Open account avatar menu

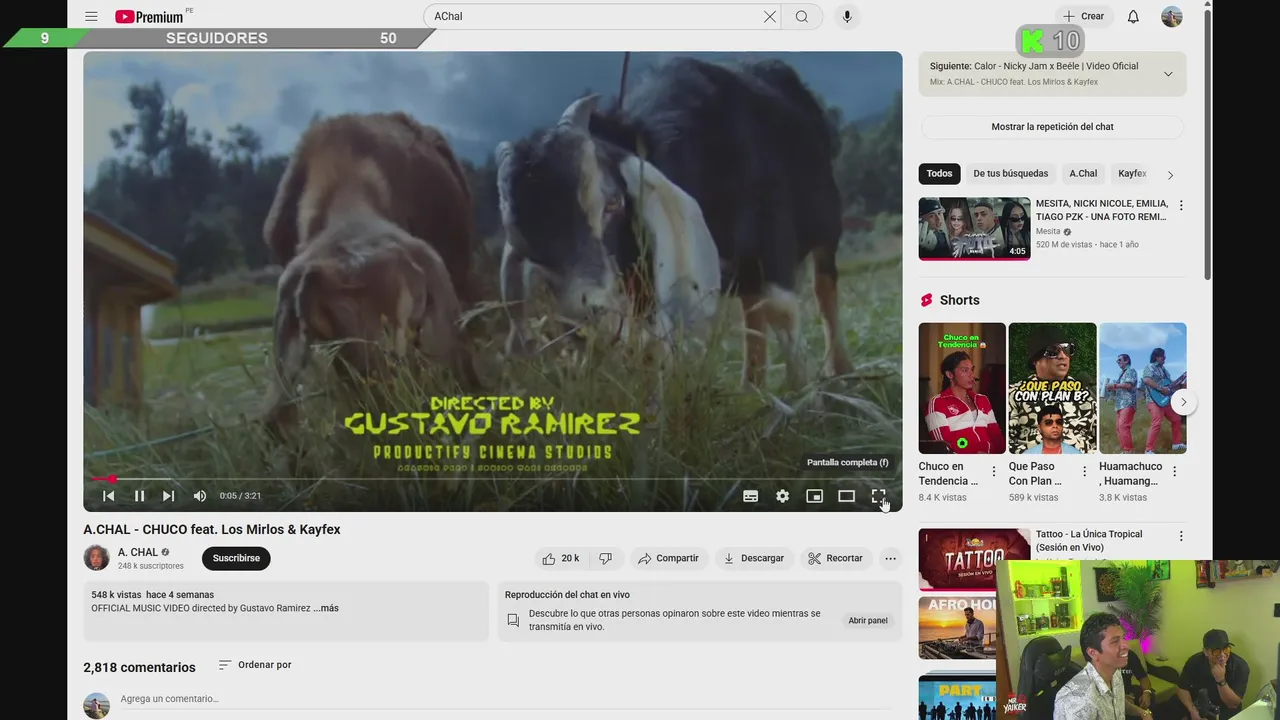1172,16
